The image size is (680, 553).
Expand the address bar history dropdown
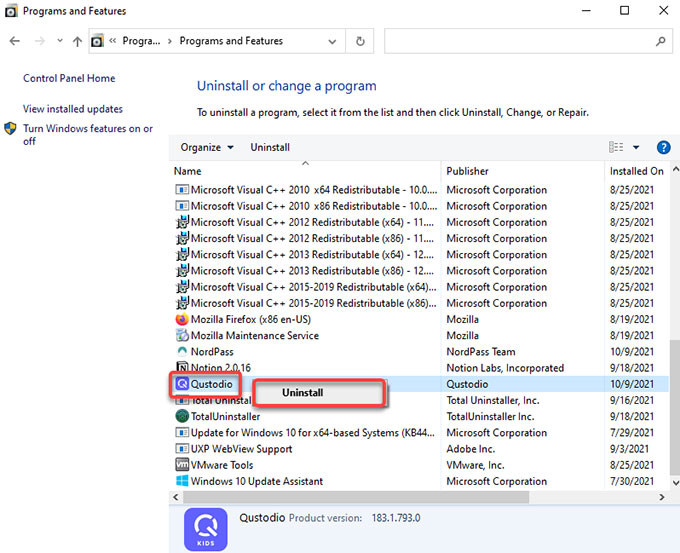[332, 42]
